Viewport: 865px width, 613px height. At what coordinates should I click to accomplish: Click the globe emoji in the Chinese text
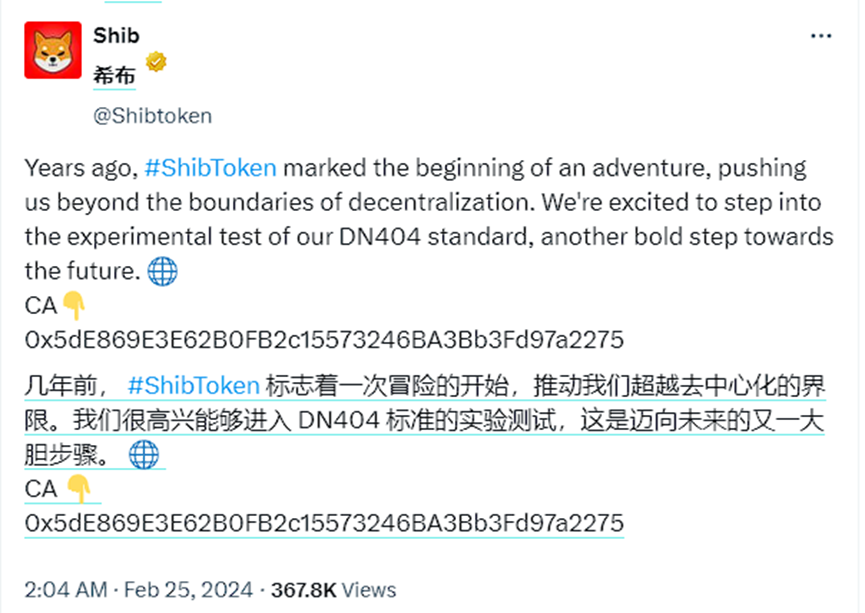(145, 455)
